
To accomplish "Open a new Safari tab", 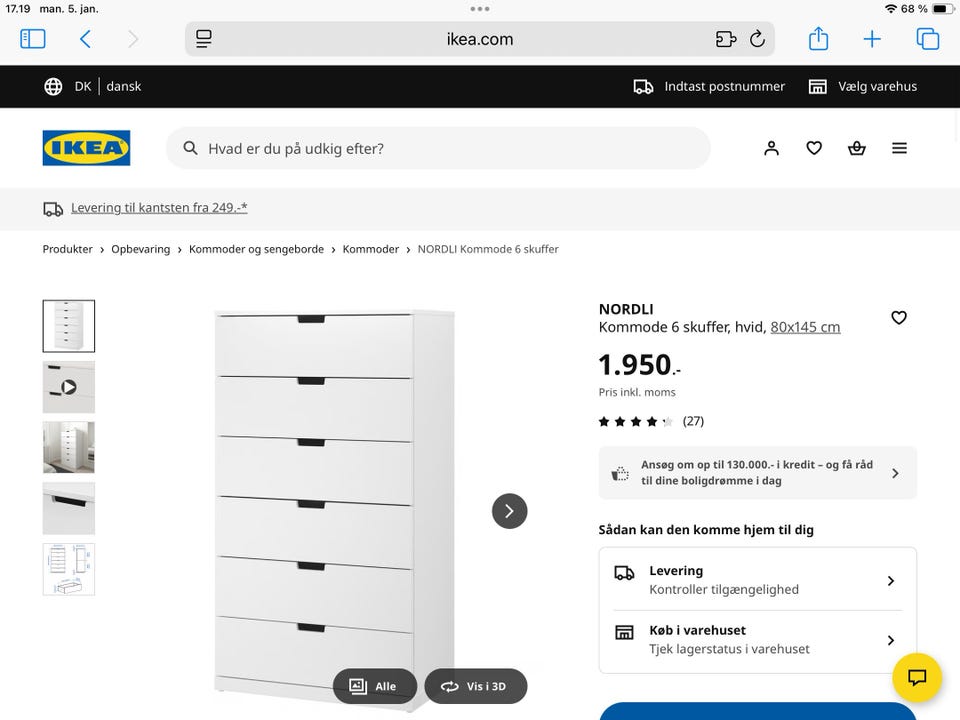I will click(x=872, y=39).
